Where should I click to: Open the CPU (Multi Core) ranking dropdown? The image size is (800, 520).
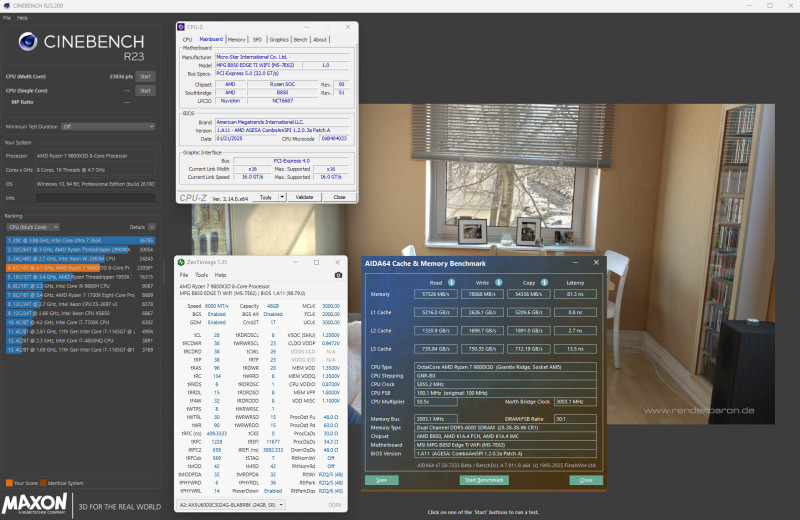pos(33,227)
